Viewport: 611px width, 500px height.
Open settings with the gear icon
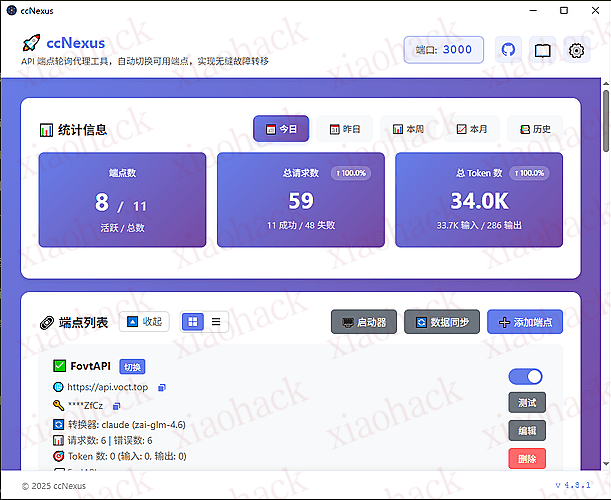click(x=576, y=49)
